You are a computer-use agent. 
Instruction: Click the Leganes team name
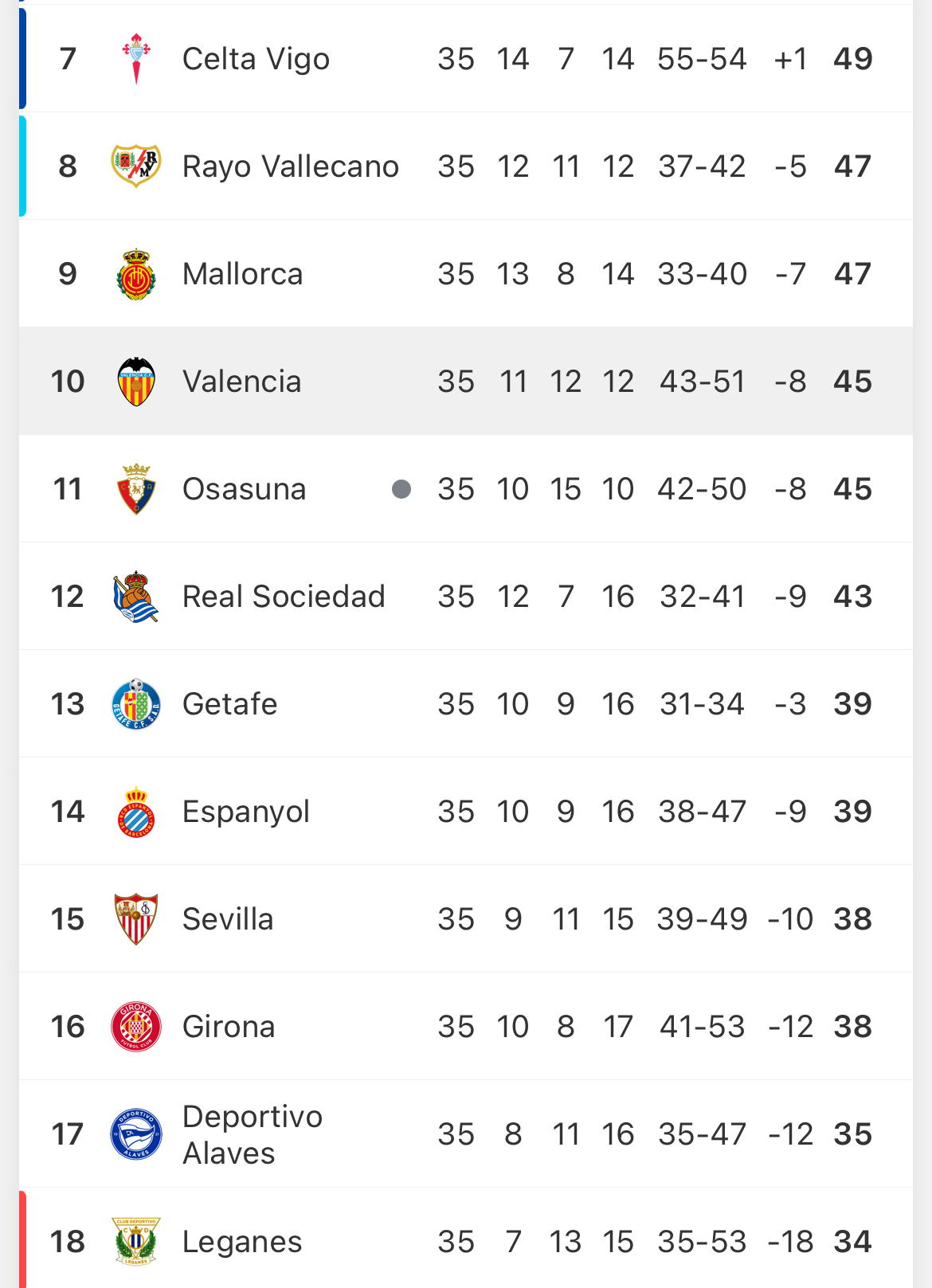tap(242, 1242)
